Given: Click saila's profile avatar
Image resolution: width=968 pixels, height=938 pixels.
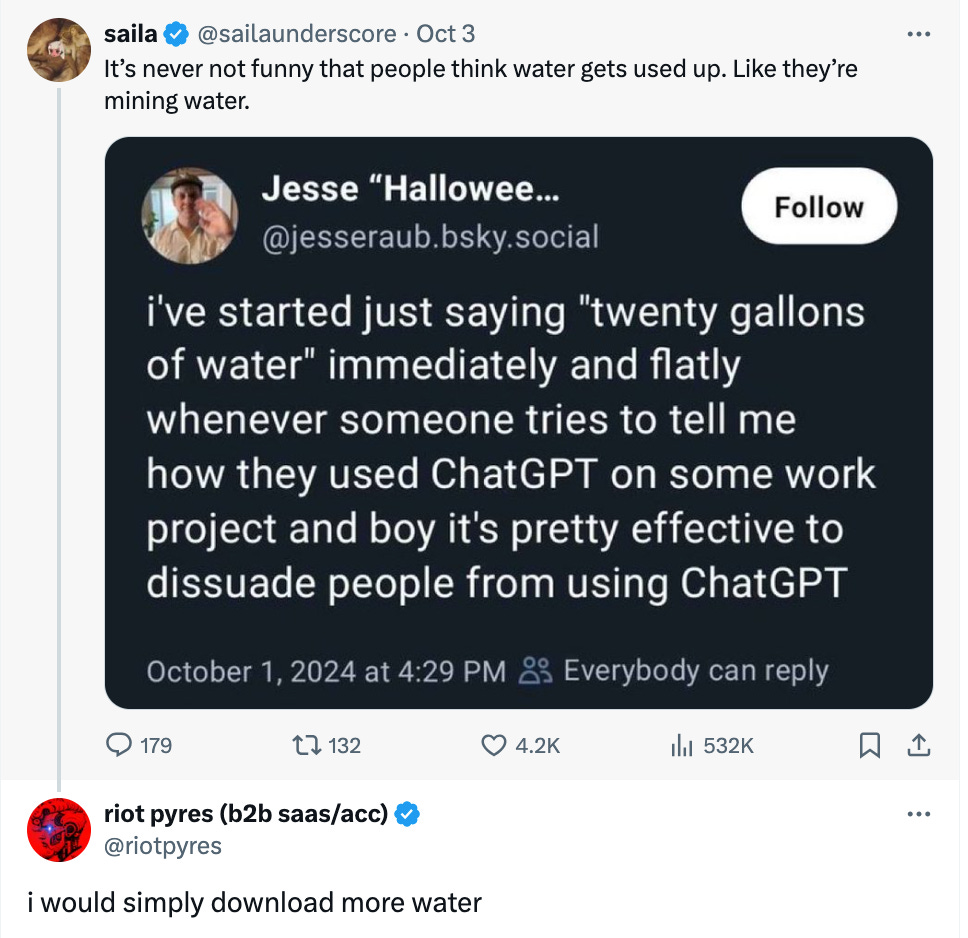Looking at the screenshot, I should [x=57, y=49].
